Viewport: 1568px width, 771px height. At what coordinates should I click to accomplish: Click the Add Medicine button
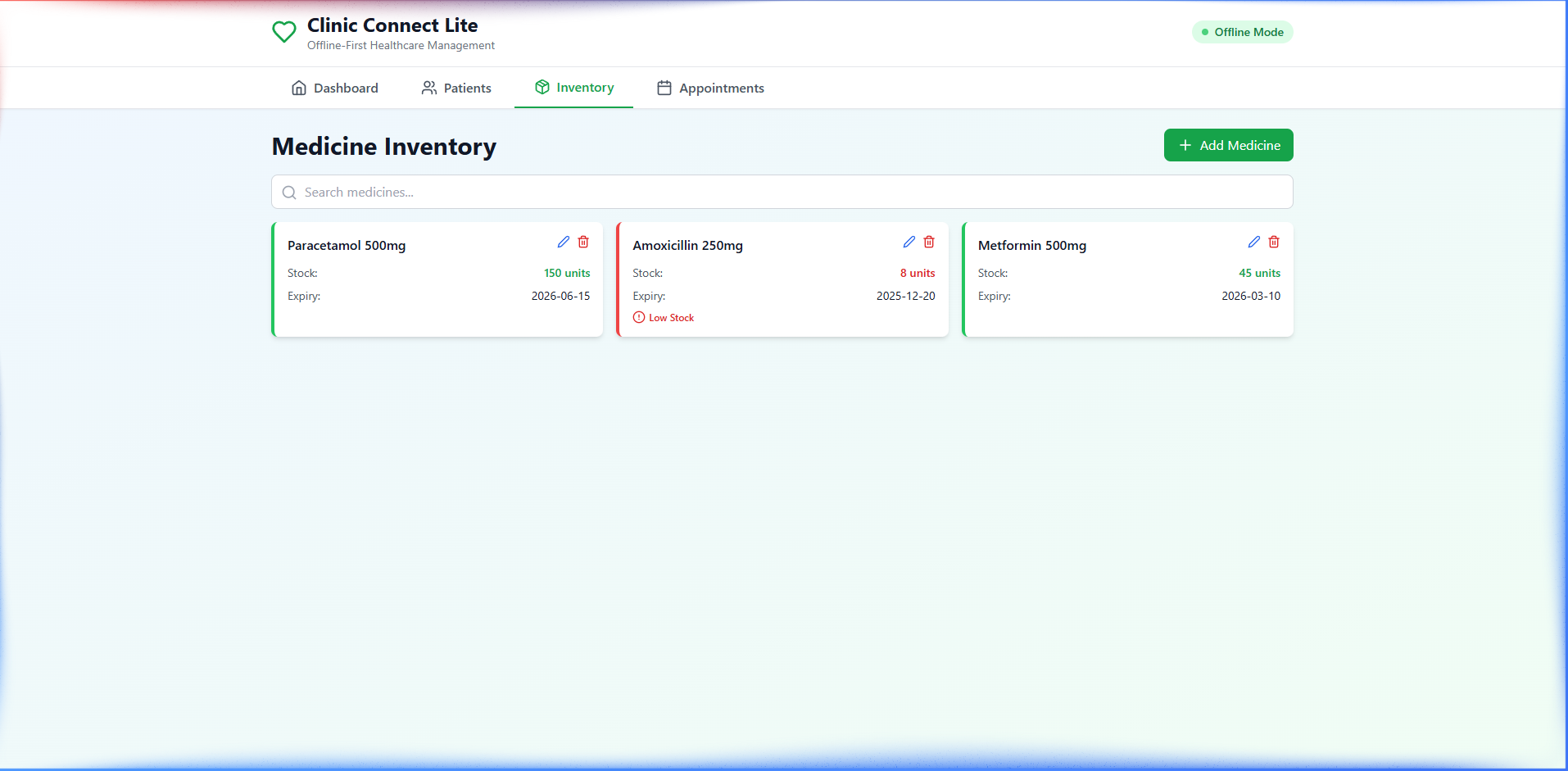tap(1229, 145)
